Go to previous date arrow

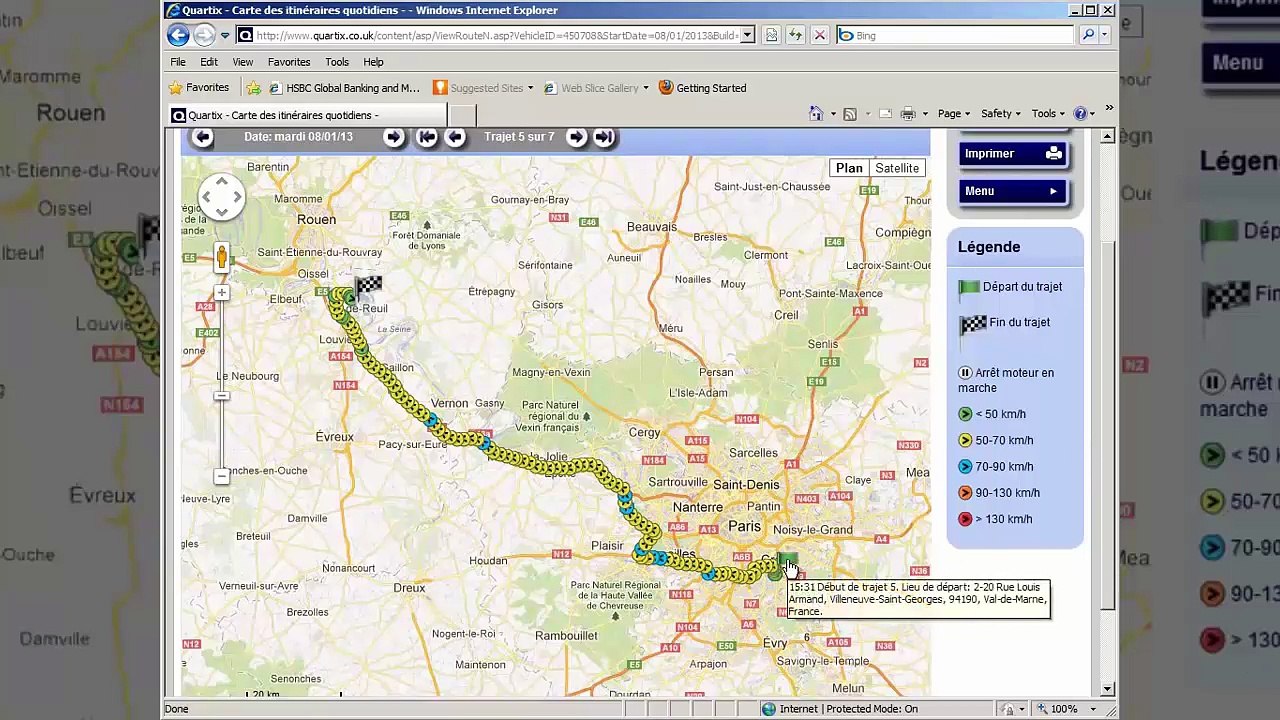coord(203,138)
